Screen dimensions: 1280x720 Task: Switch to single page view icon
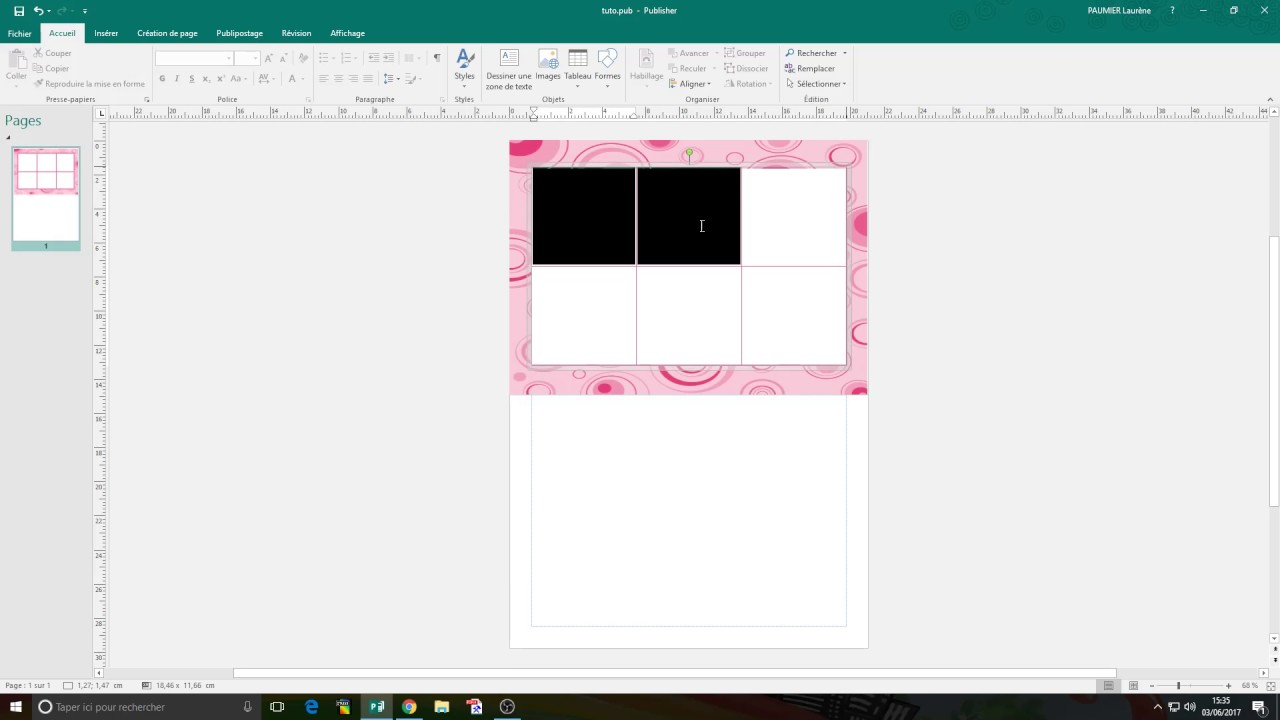click(x=1108, y=686)
